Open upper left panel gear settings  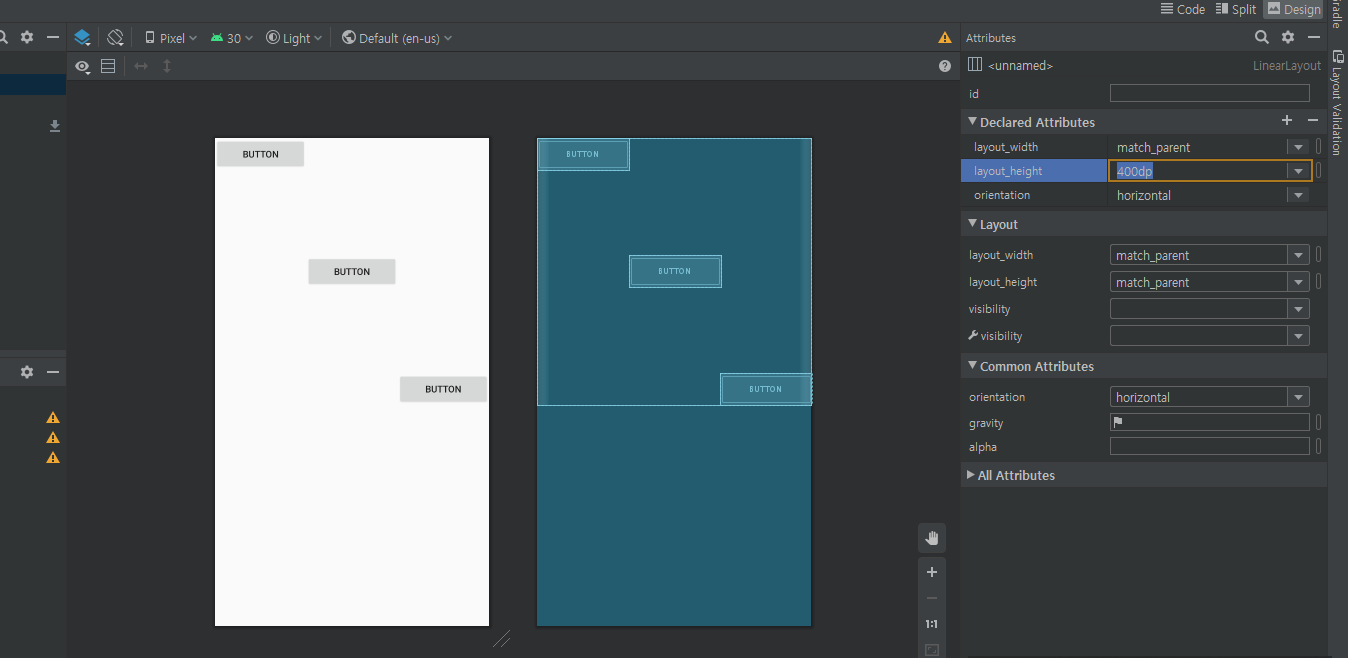tap(27, 37)
